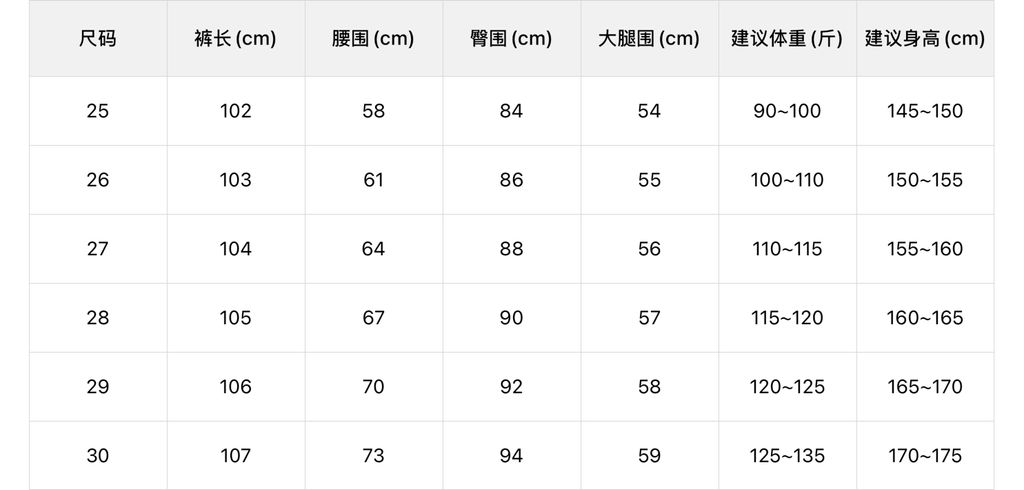Click the 腰围 (cm) column header
Viewport: 1024px width, 490px height.
[x=373, y=39]
